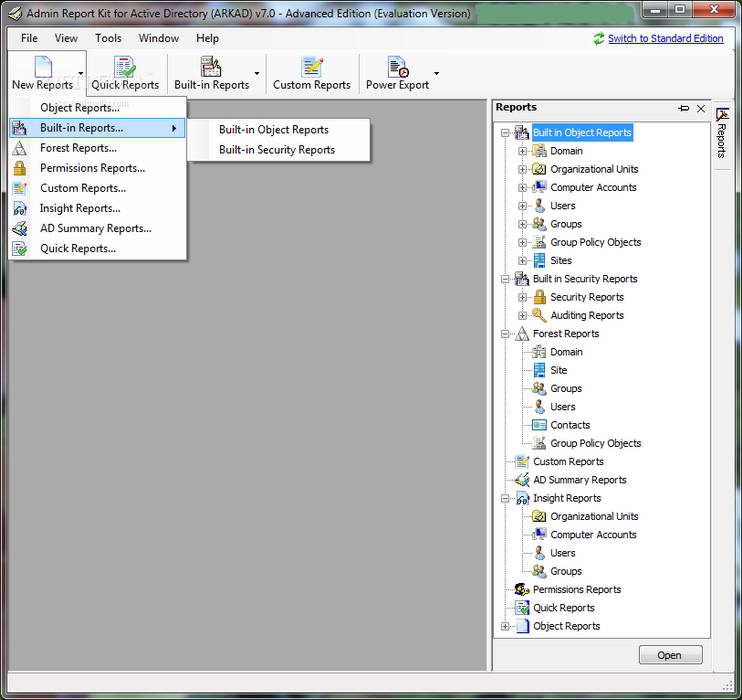Click the refresh icon beside Switch to Standard Edition
Viewport: 742px width, 700px height.
click(x=599, y=38)
